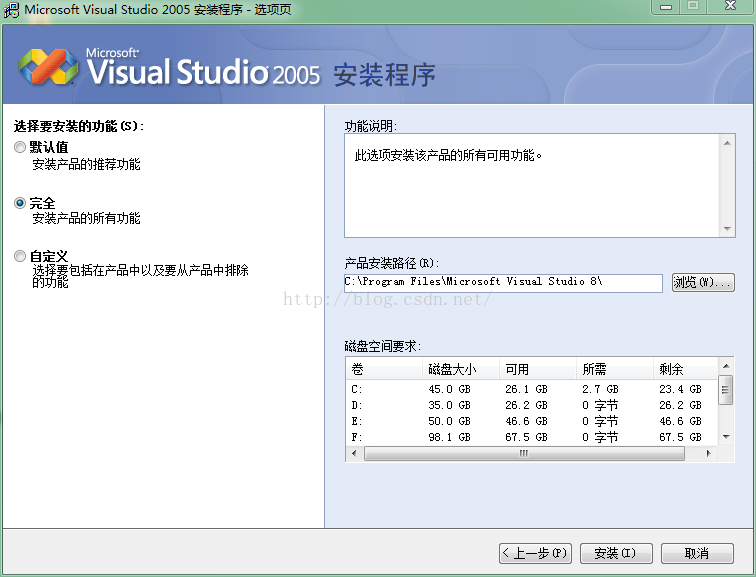Click the 此选项安装该产品的所有可用功能 description
The width and height of the screenshot is (756, 577).
click(448, 155)
